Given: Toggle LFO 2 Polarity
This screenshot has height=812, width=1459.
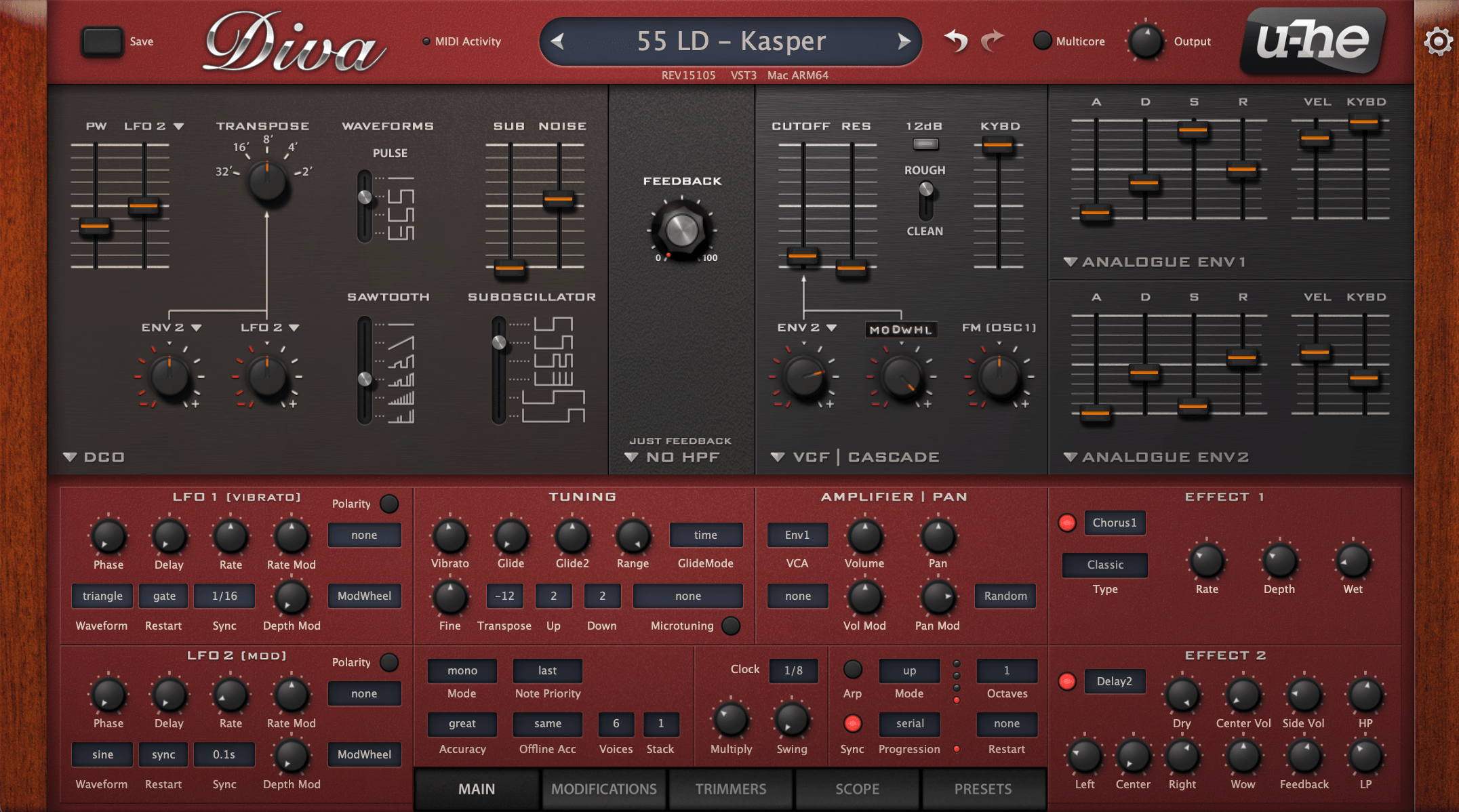Looking at the screenshot, I should point(389,662).
